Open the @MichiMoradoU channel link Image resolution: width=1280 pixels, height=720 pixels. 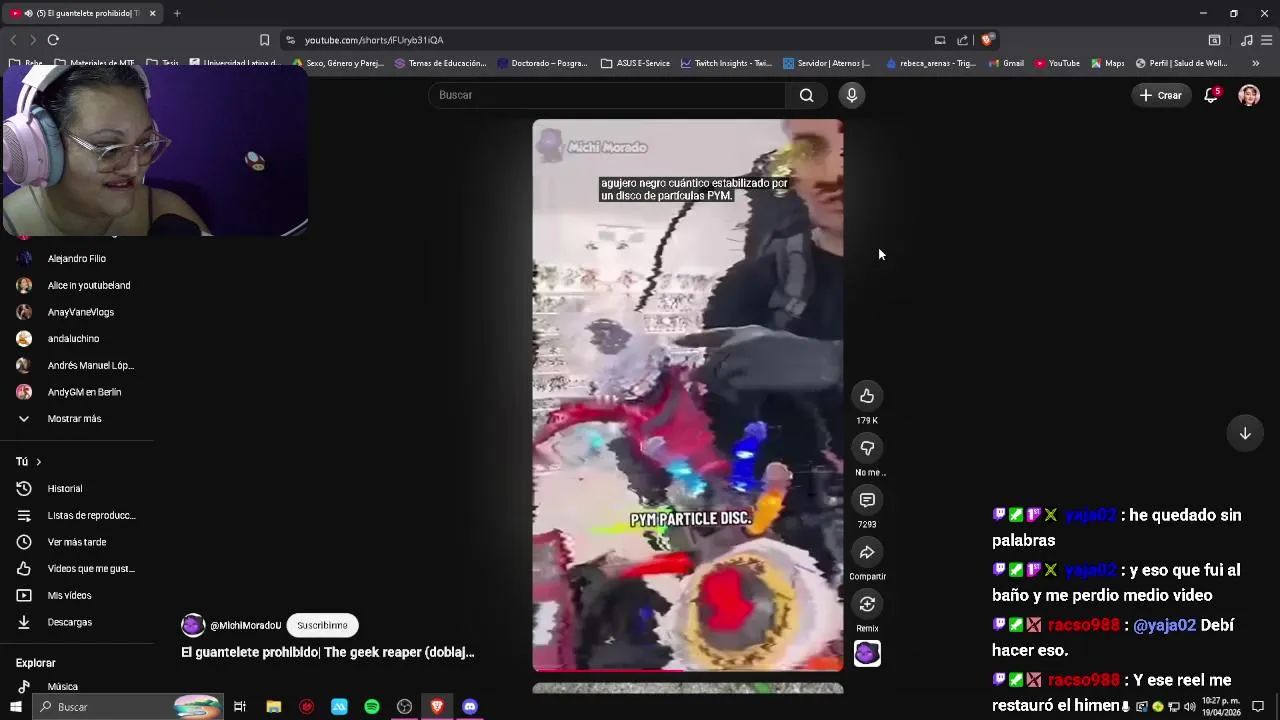pos(245,625)
